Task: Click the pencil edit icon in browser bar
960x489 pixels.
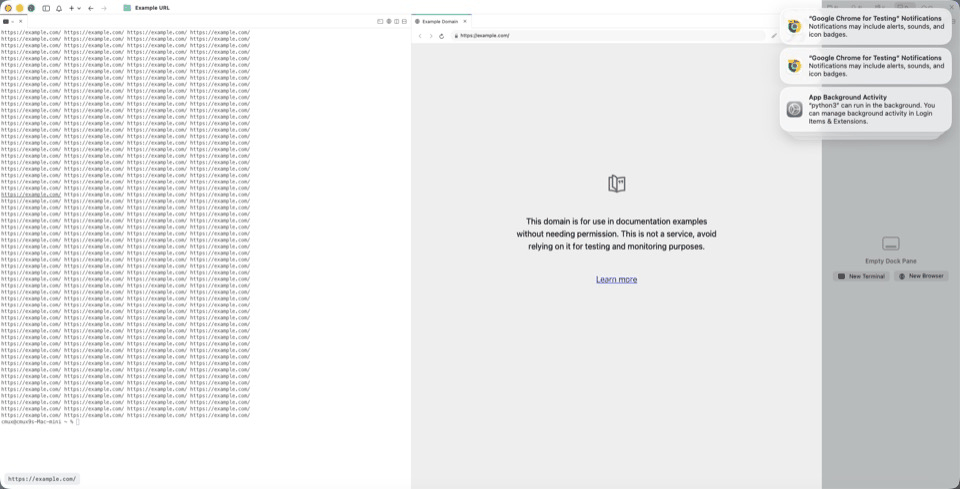Action: tap(774, 36)
